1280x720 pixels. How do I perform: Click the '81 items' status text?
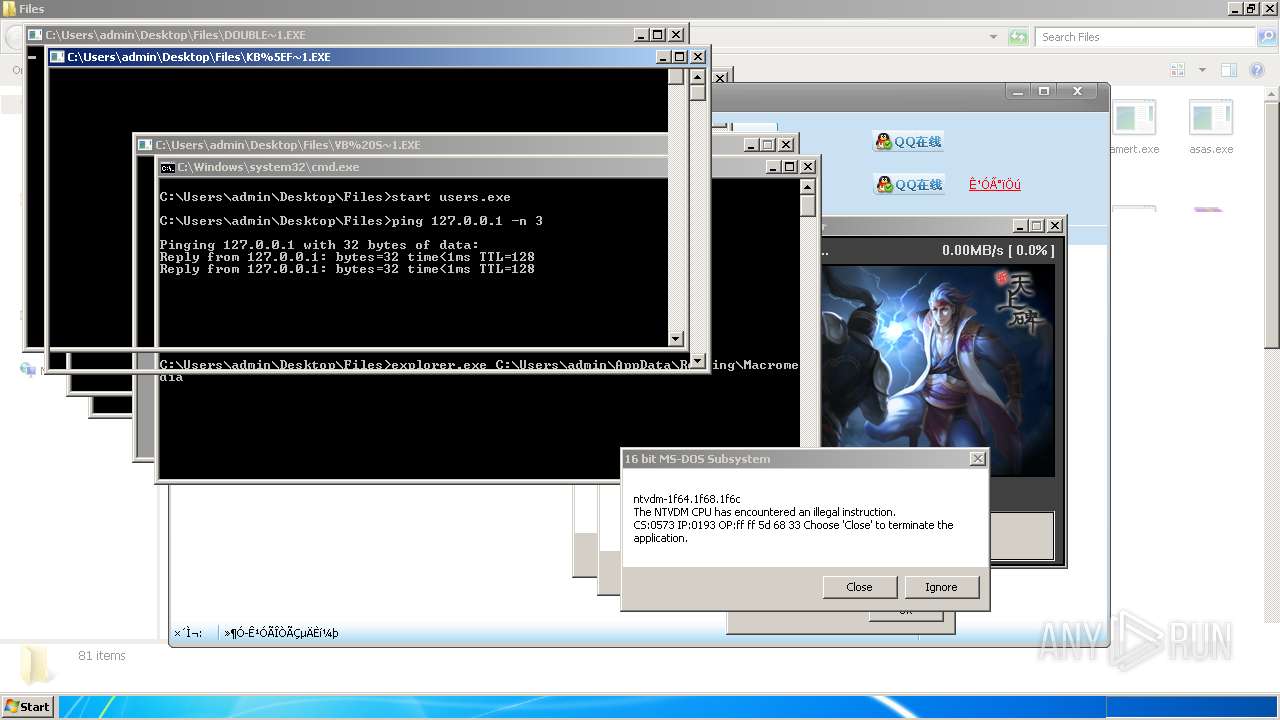pyautogui.click(x=102, y=656)
